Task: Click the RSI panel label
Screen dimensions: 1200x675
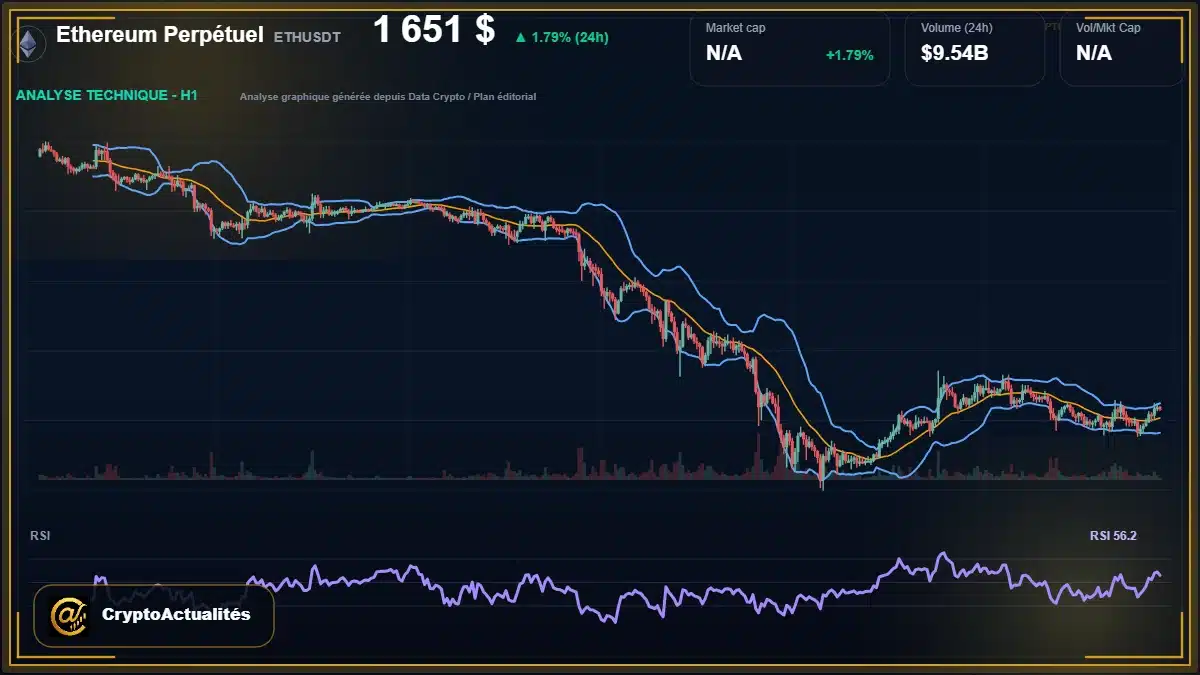Action: (40, 536)
